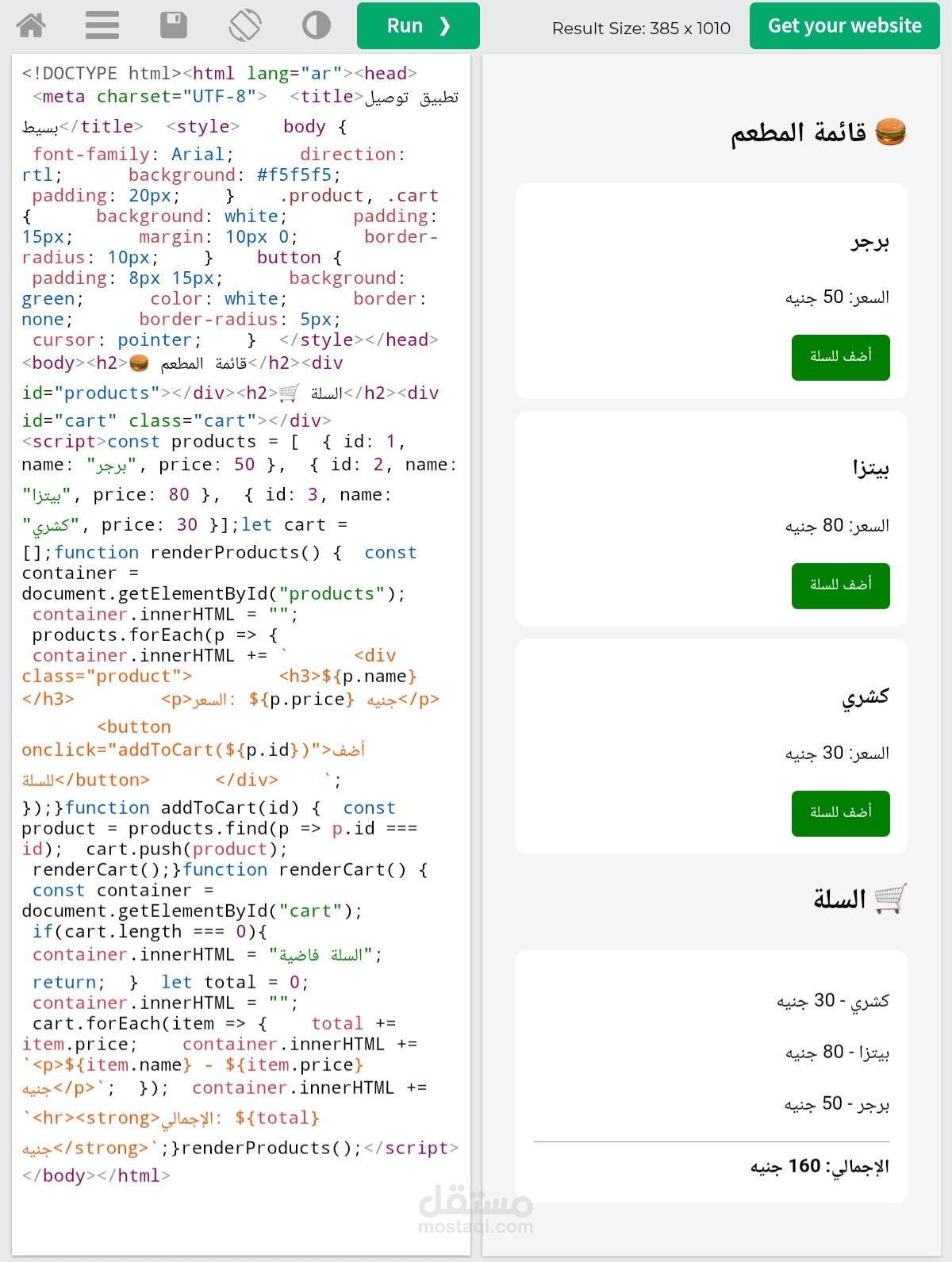Click the بيتزا product title
Screen dimensions: 952x1262
click(x=870, y=468)
